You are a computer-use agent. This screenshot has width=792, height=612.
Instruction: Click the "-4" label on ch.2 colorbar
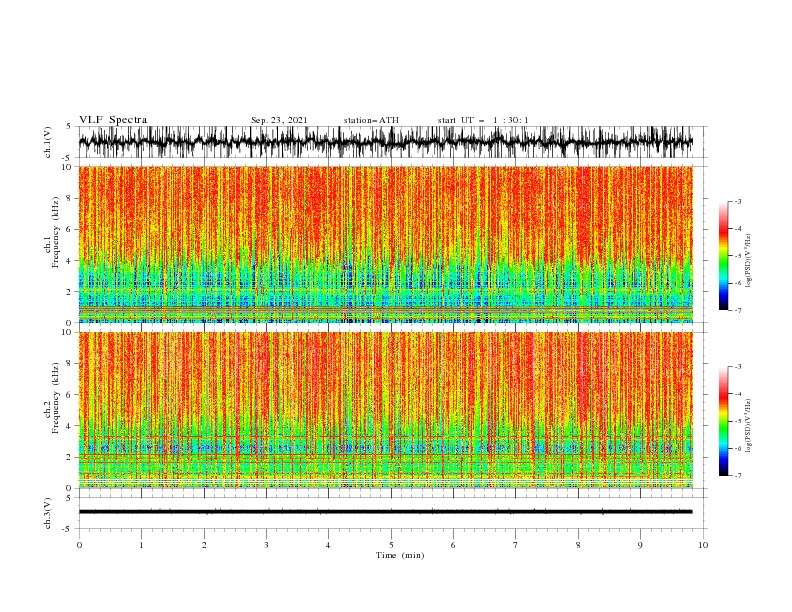(738, 394)
